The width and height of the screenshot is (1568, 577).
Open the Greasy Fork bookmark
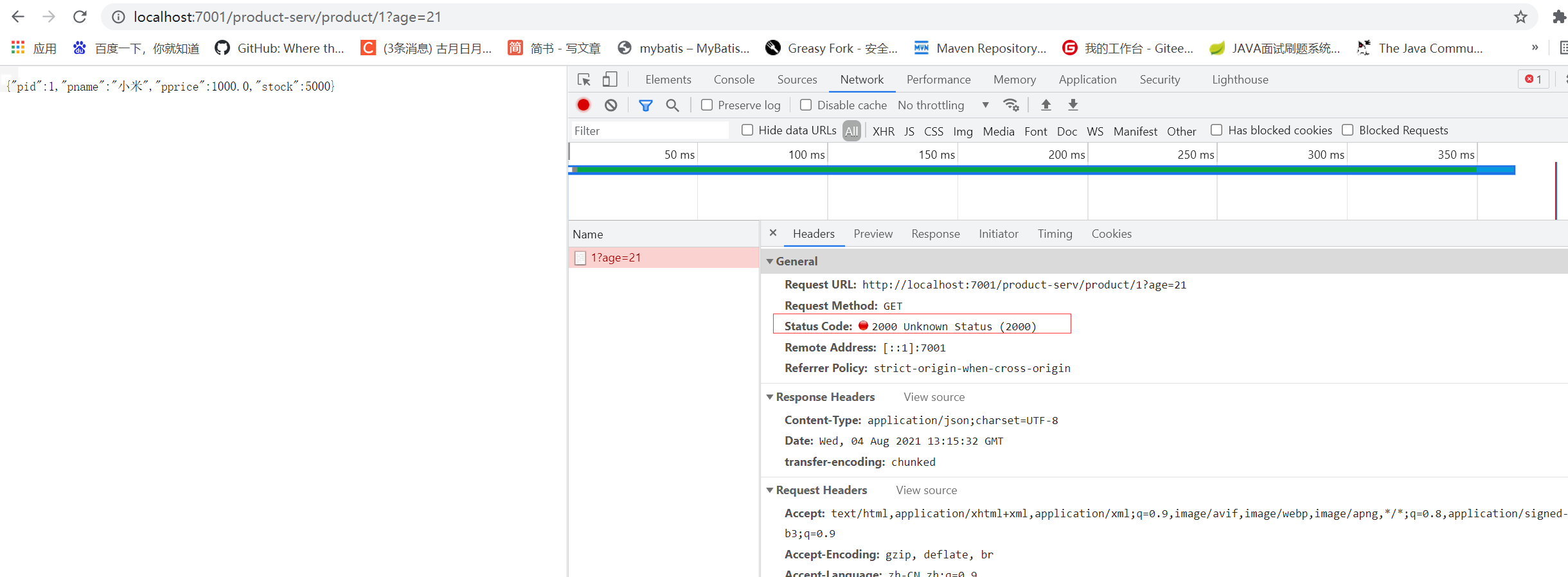832,48
